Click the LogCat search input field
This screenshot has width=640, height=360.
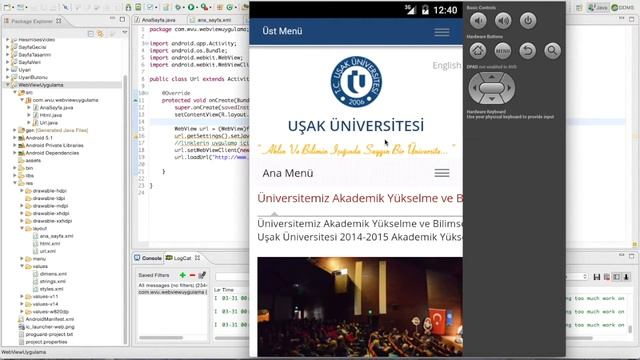pyautogui.click(x=231, y=277)
